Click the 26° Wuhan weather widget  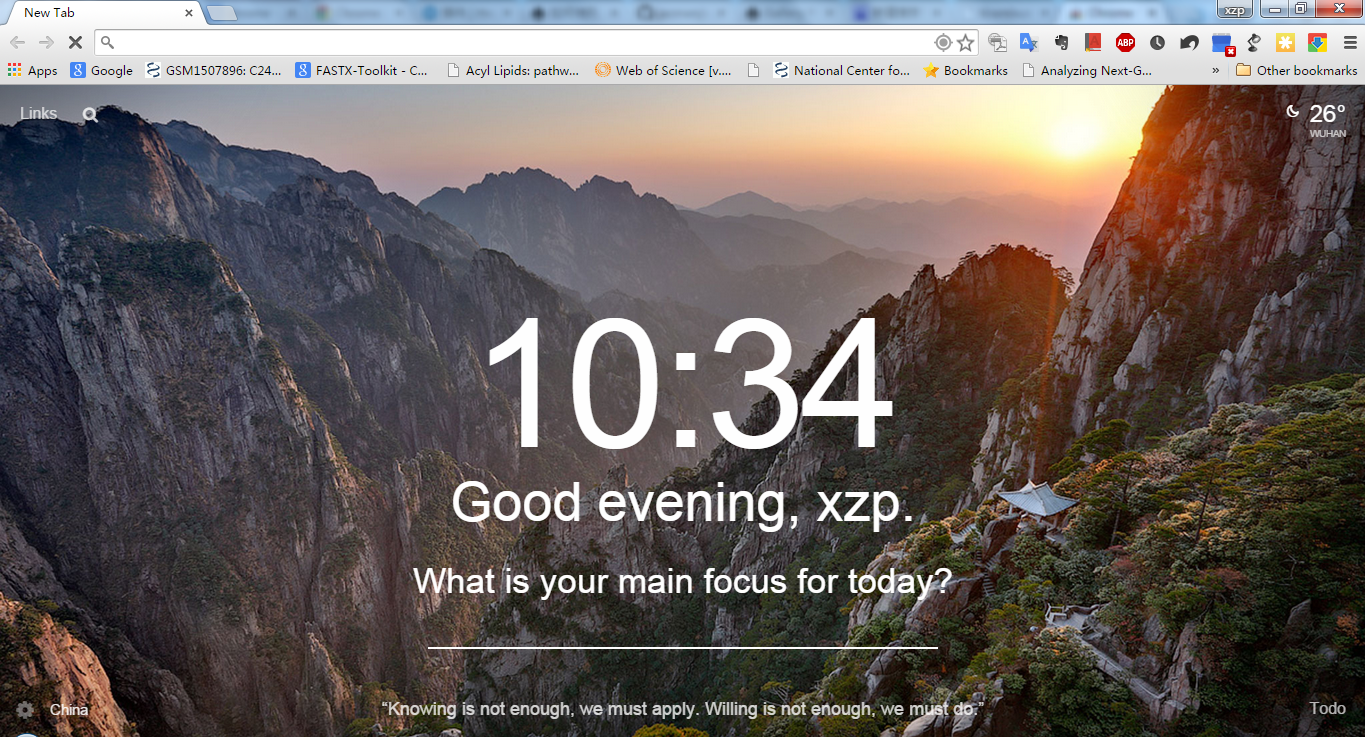pyautogui.click(x=1316, y=119)
